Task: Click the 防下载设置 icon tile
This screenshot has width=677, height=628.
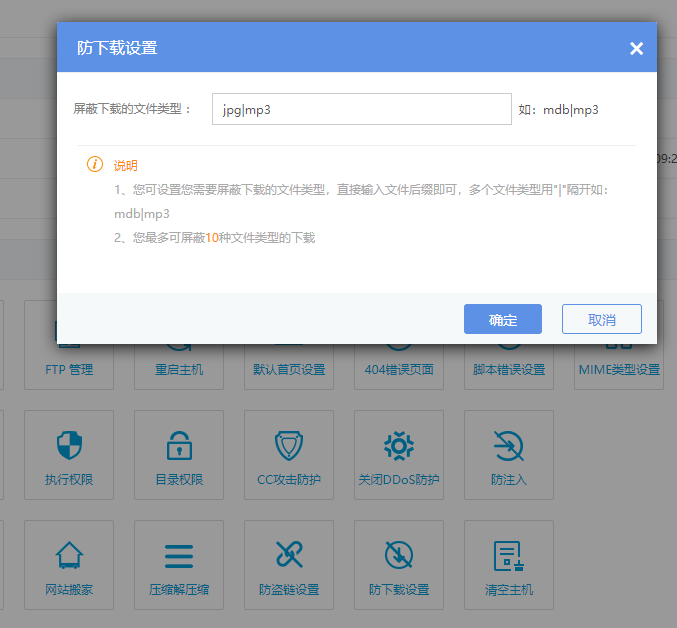Action: [399, 565]
